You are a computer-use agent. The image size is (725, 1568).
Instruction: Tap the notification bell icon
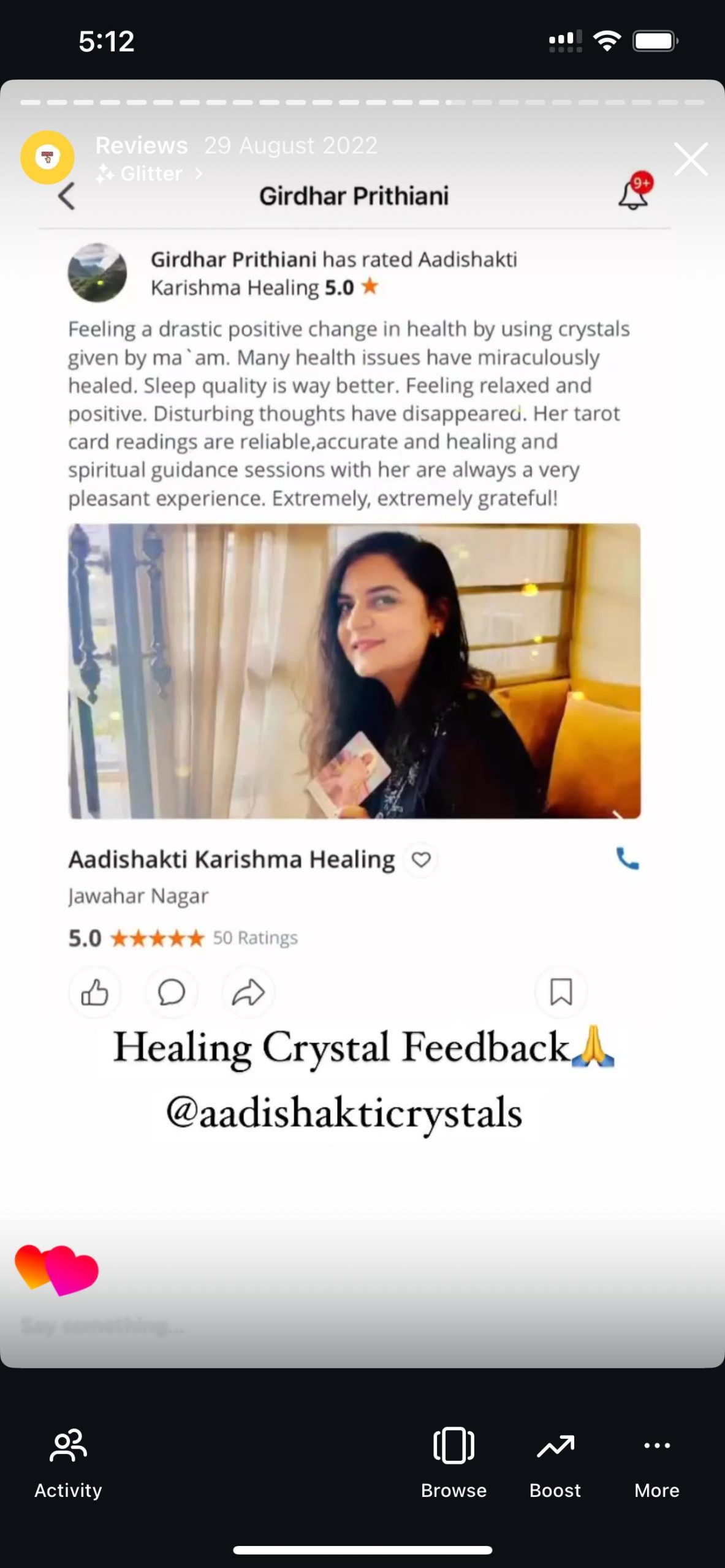tap(634, 193)
